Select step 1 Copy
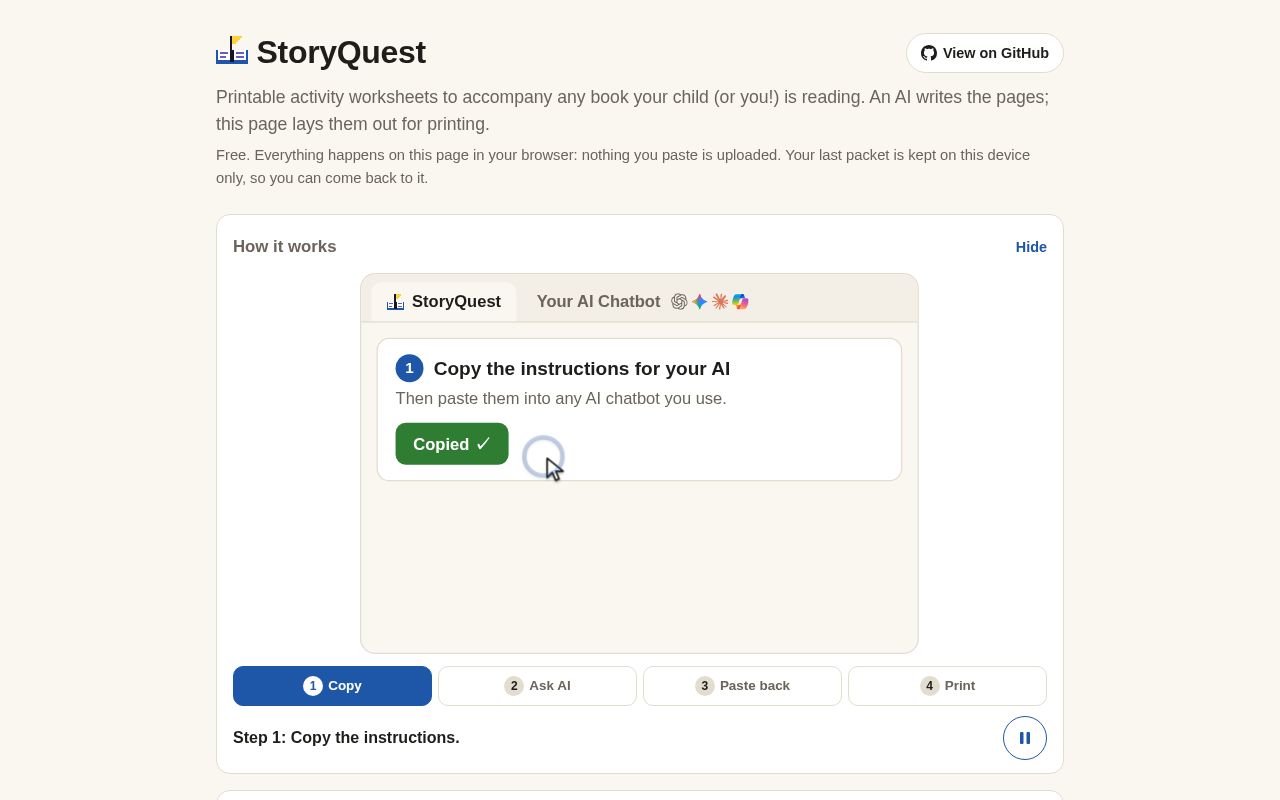The height and width of the screenshot is (800, 1280). tap(332, 686)
